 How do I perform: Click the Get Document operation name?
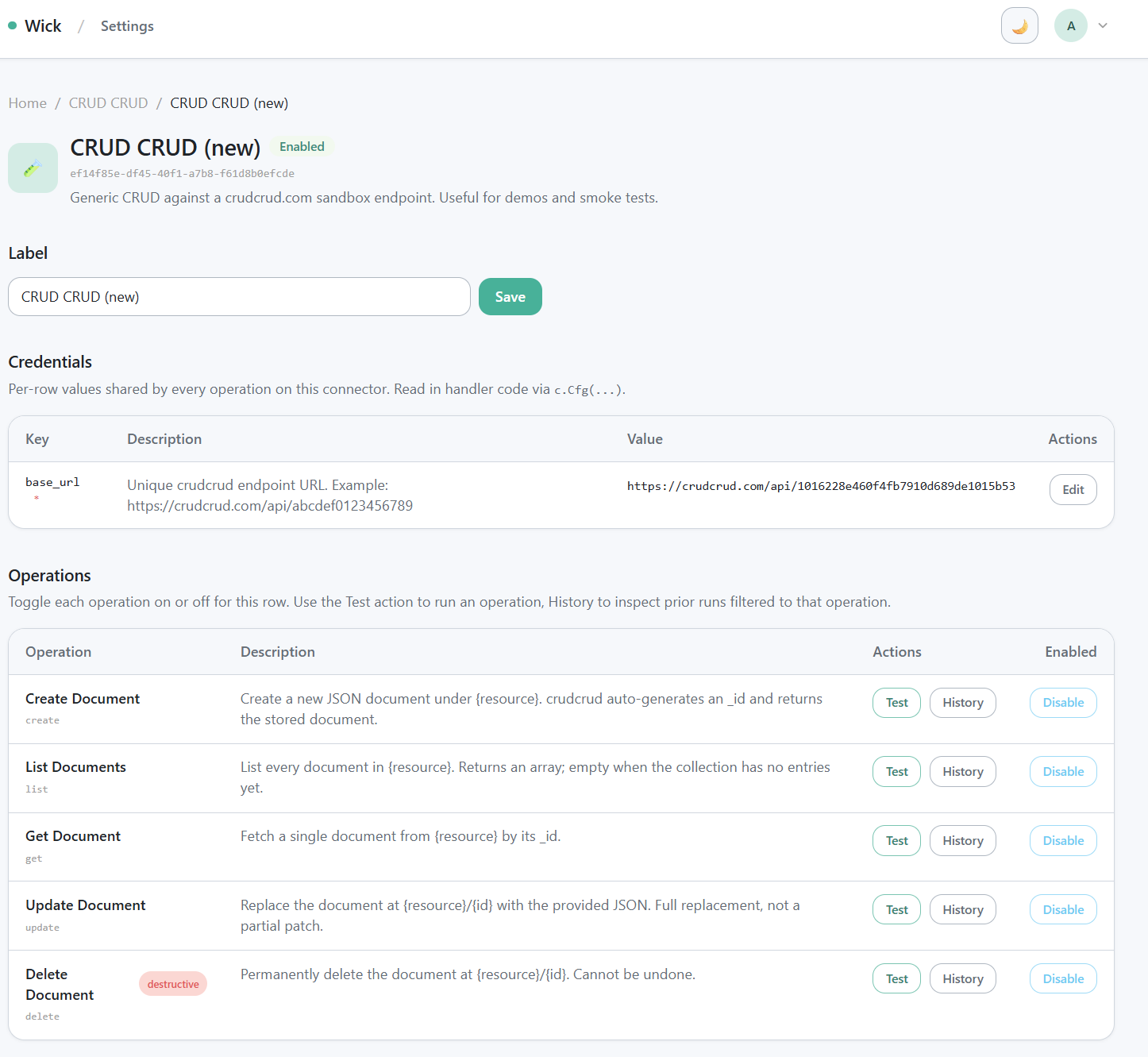(x=73, y=836)
